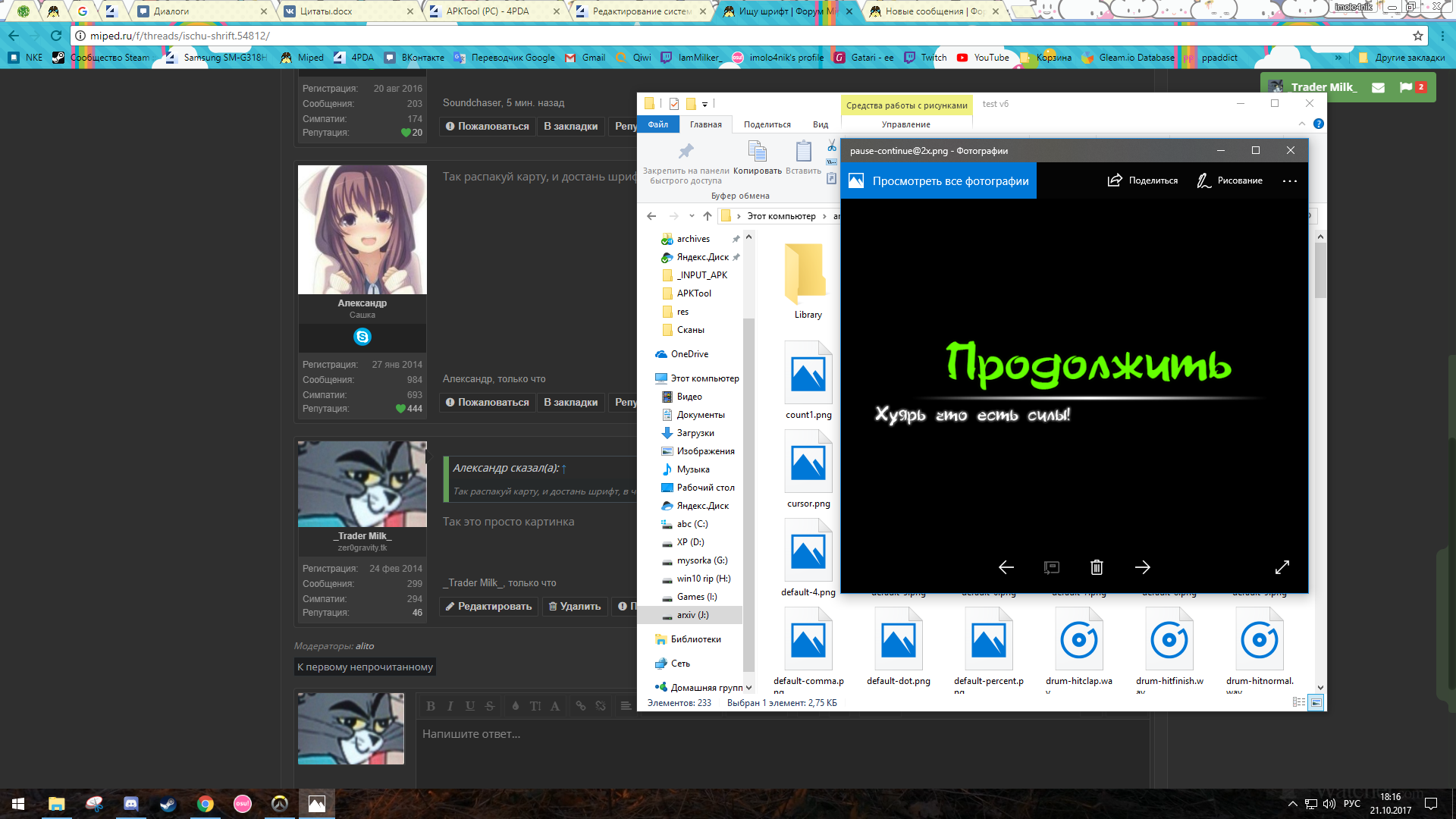
Task: Open Discord from the taskbar
Action: (131, 804)
